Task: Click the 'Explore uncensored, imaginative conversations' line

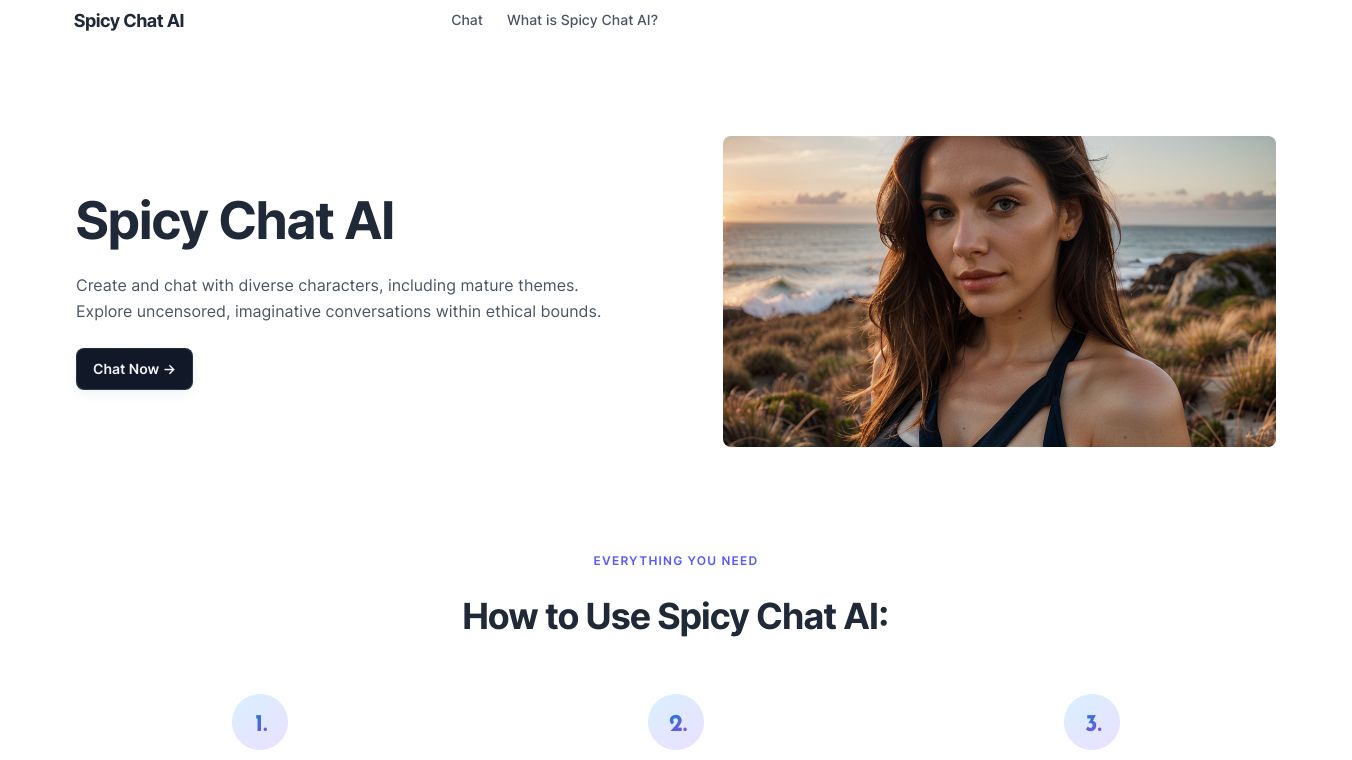Action: tap(338, 312)
